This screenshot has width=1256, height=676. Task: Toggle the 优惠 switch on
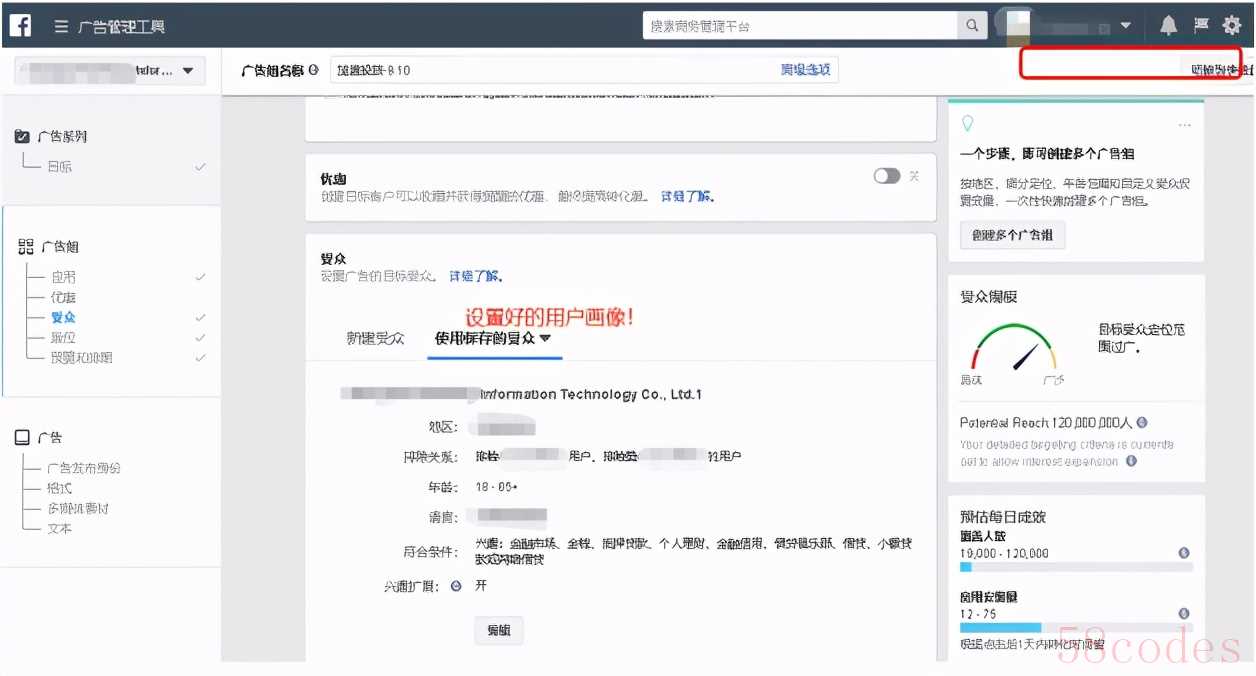886,176
